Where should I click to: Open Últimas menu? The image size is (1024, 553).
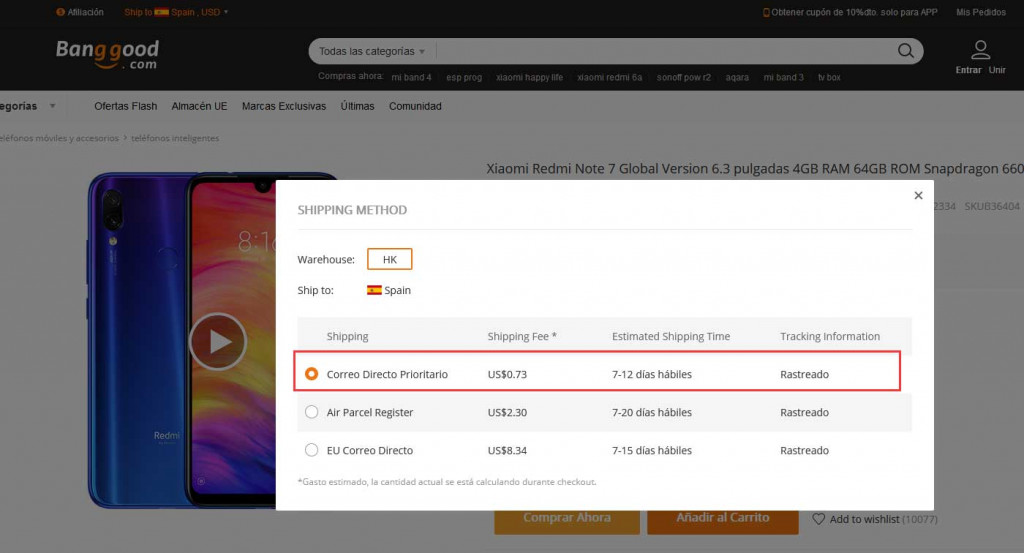pos(357,106)
